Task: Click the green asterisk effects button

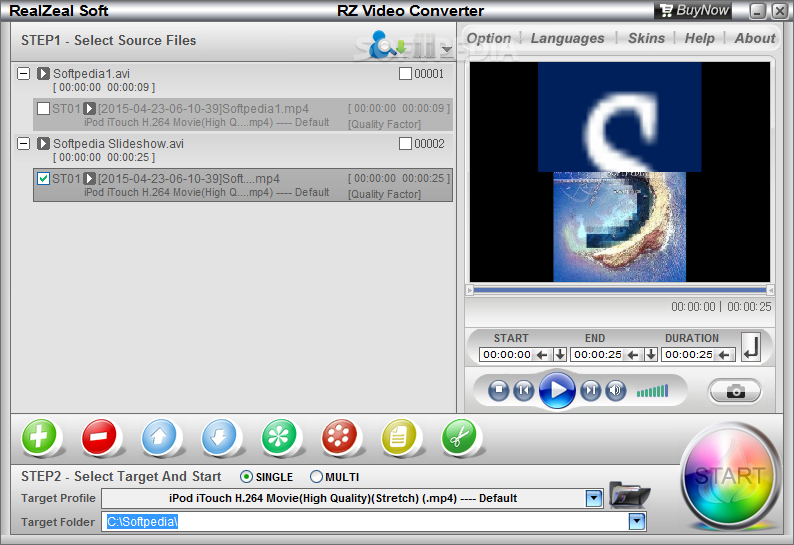Action: tap(279, 437)
